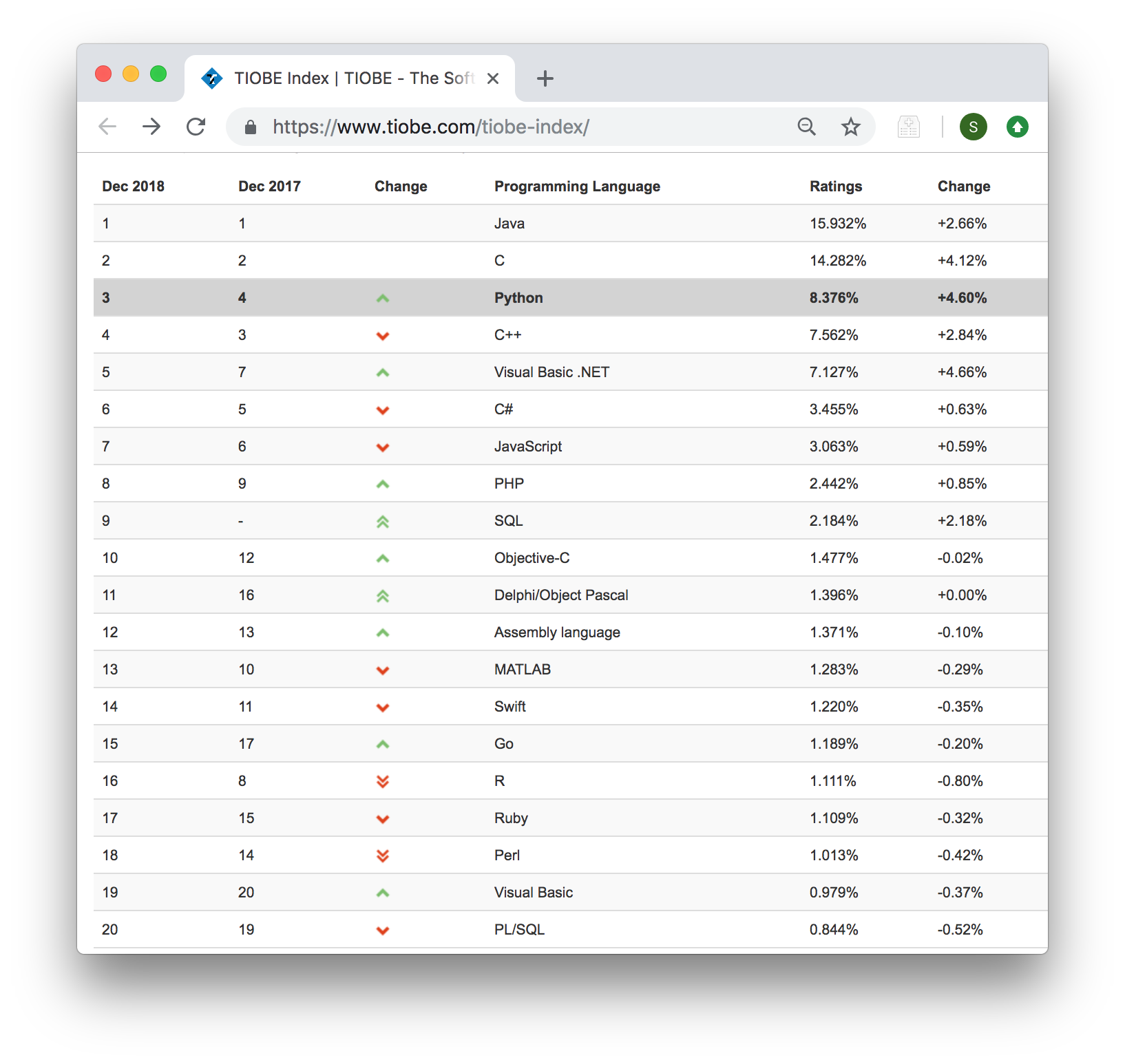
Task: Select the TIOBE Index browser tab
Action: pos(350,78)
